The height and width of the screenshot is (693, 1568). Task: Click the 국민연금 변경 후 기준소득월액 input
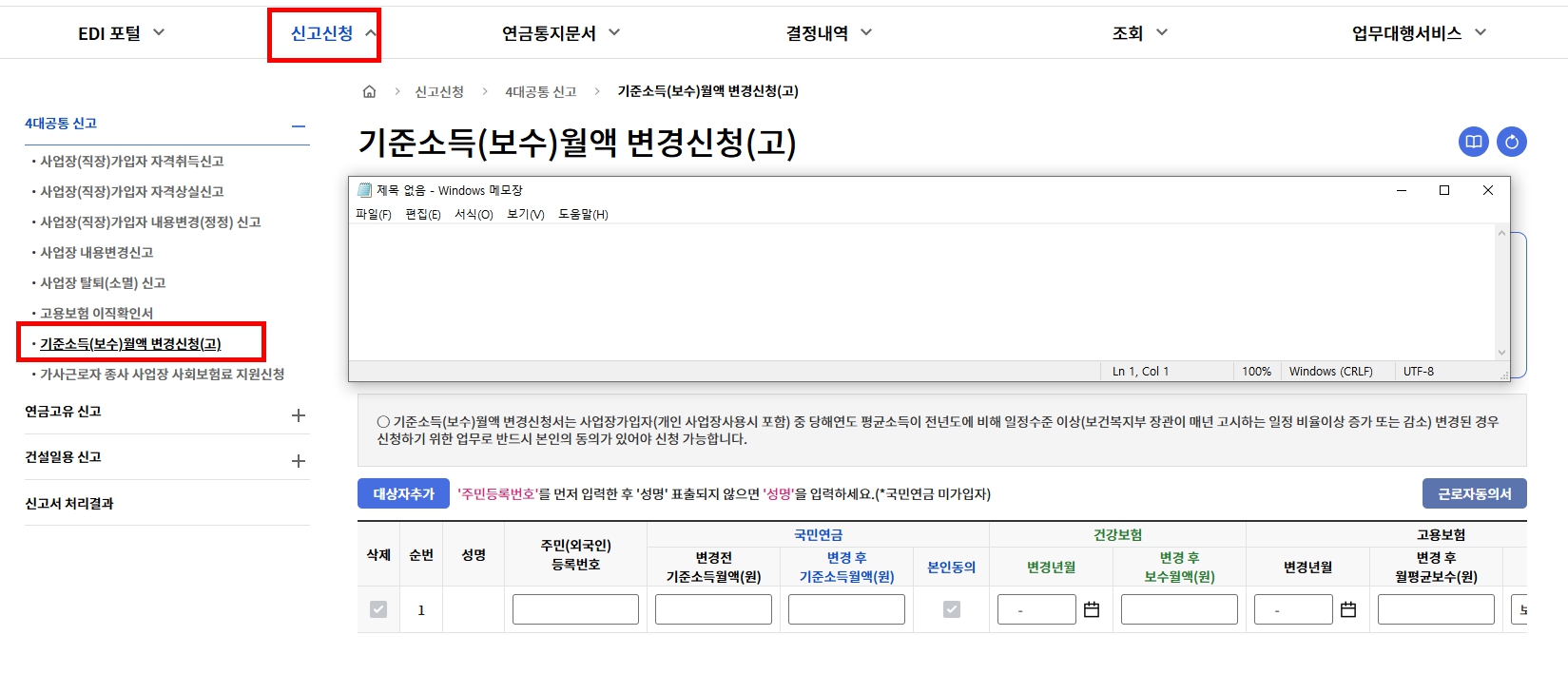click(x=846, y=609)
